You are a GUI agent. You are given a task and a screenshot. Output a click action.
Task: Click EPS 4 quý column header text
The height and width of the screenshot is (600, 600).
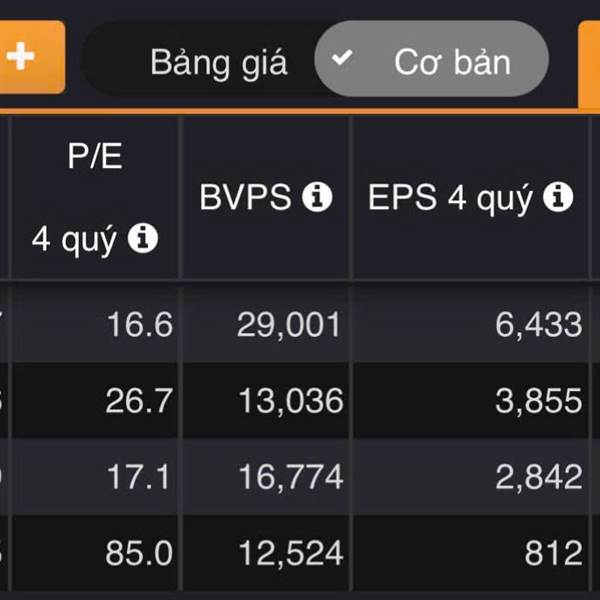450,198
